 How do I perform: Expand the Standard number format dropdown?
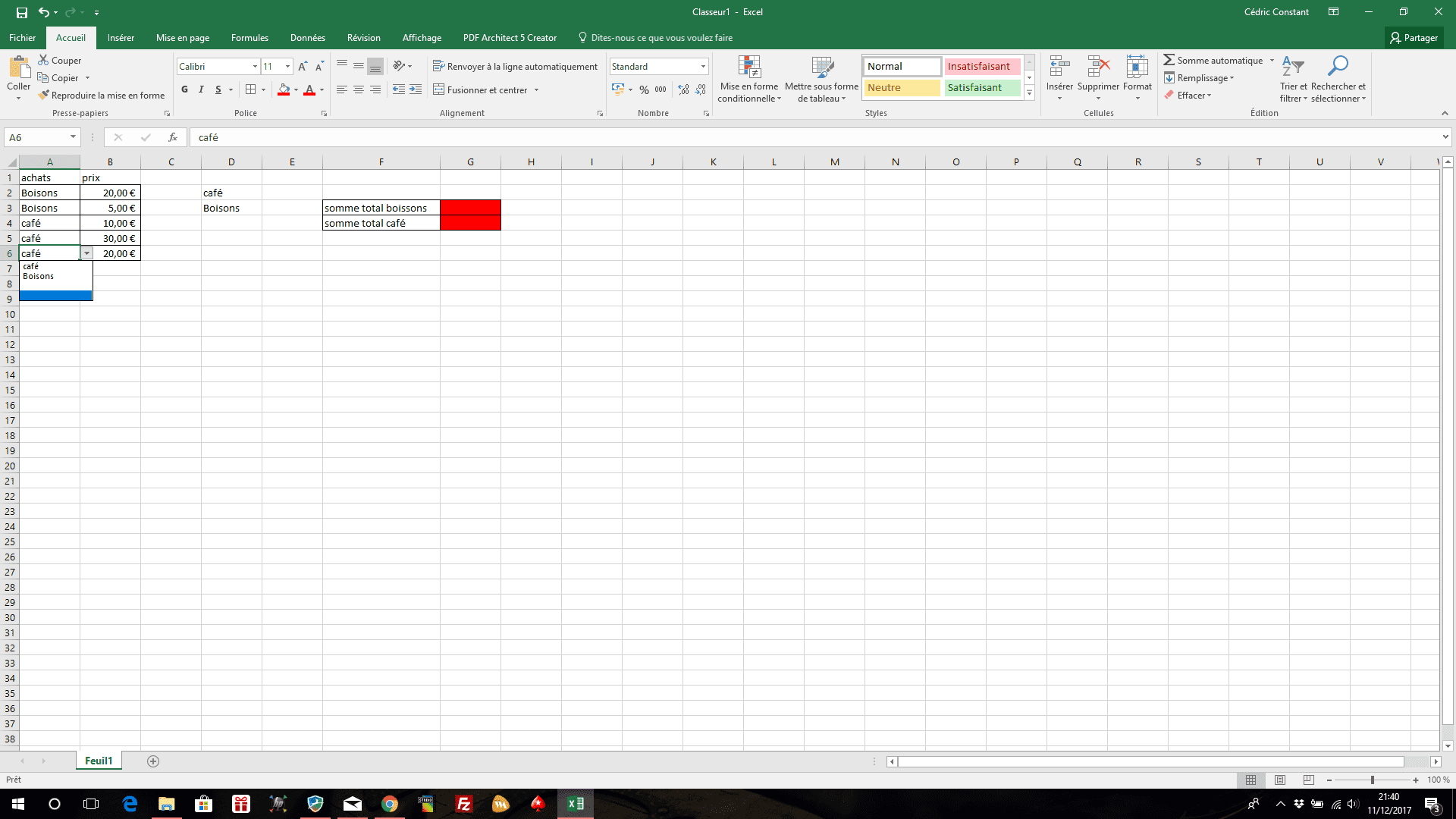click(x=703, y=67)
